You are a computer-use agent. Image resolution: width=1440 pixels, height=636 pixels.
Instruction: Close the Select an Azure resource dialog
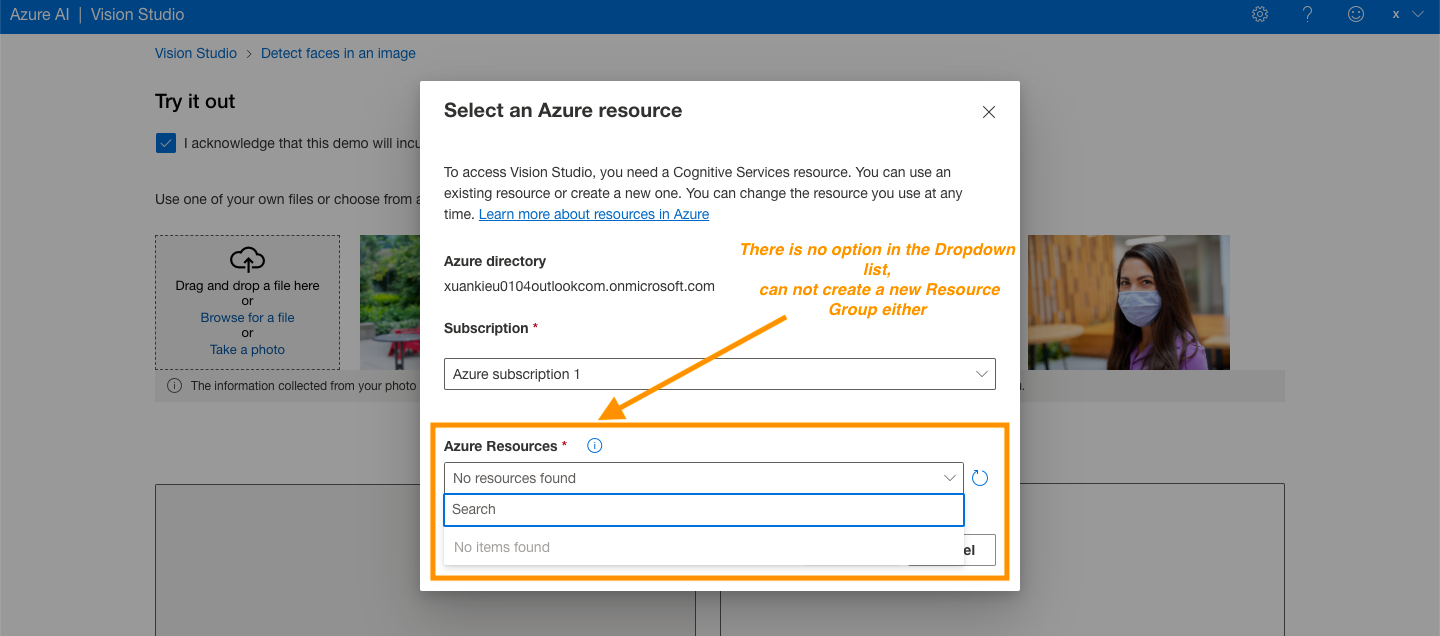pyautogui.click(x=989, y=112)
